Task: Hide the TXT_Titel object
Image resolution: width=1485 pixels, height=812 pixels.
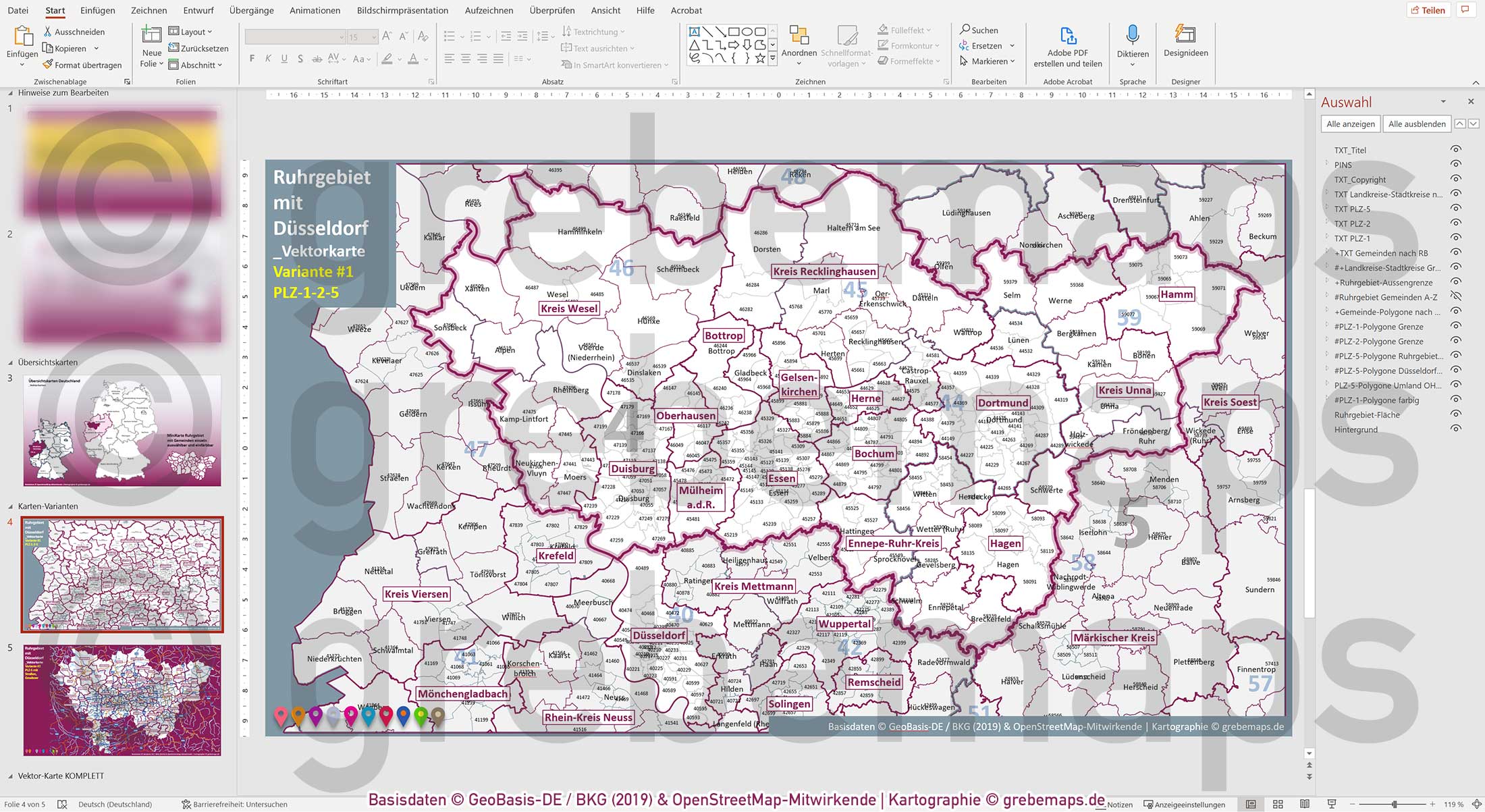Action: 1456,149
